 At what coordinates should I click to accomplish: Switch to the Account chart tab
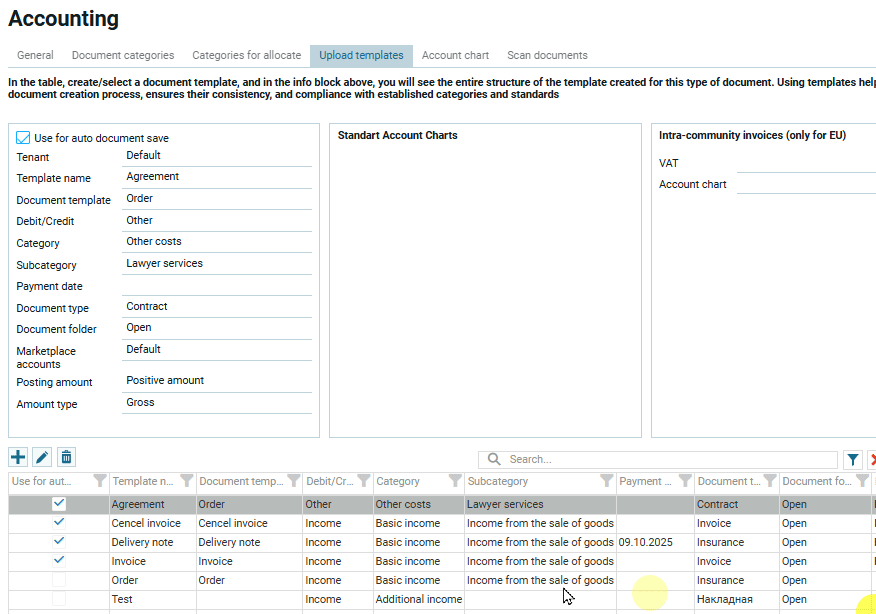[455, 55]
